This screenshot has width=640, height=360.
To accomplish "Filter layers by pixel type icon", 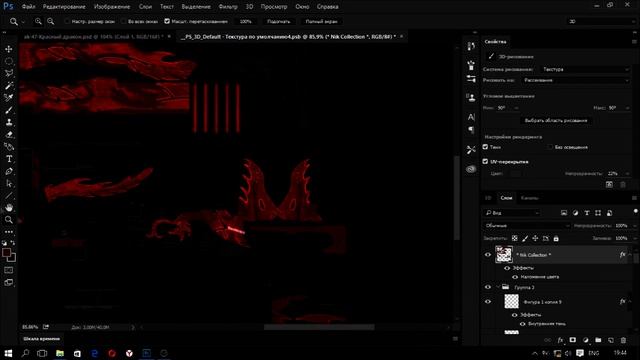I will point(564,213).
